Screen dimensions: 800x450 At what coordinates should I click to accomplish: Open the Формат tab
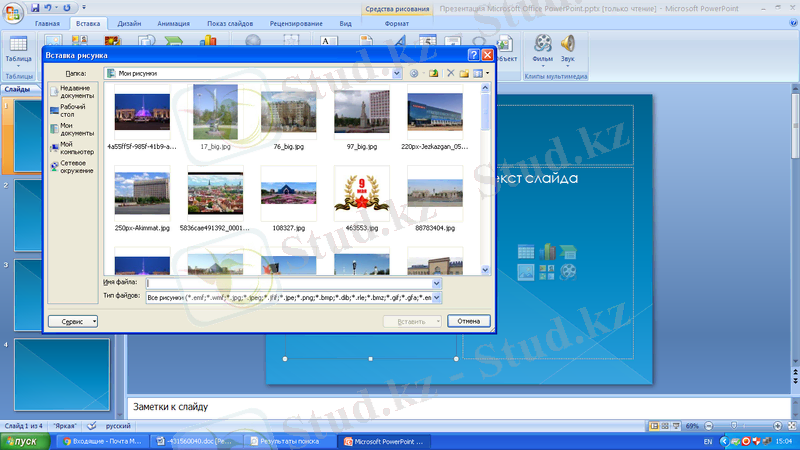point(396,23)
